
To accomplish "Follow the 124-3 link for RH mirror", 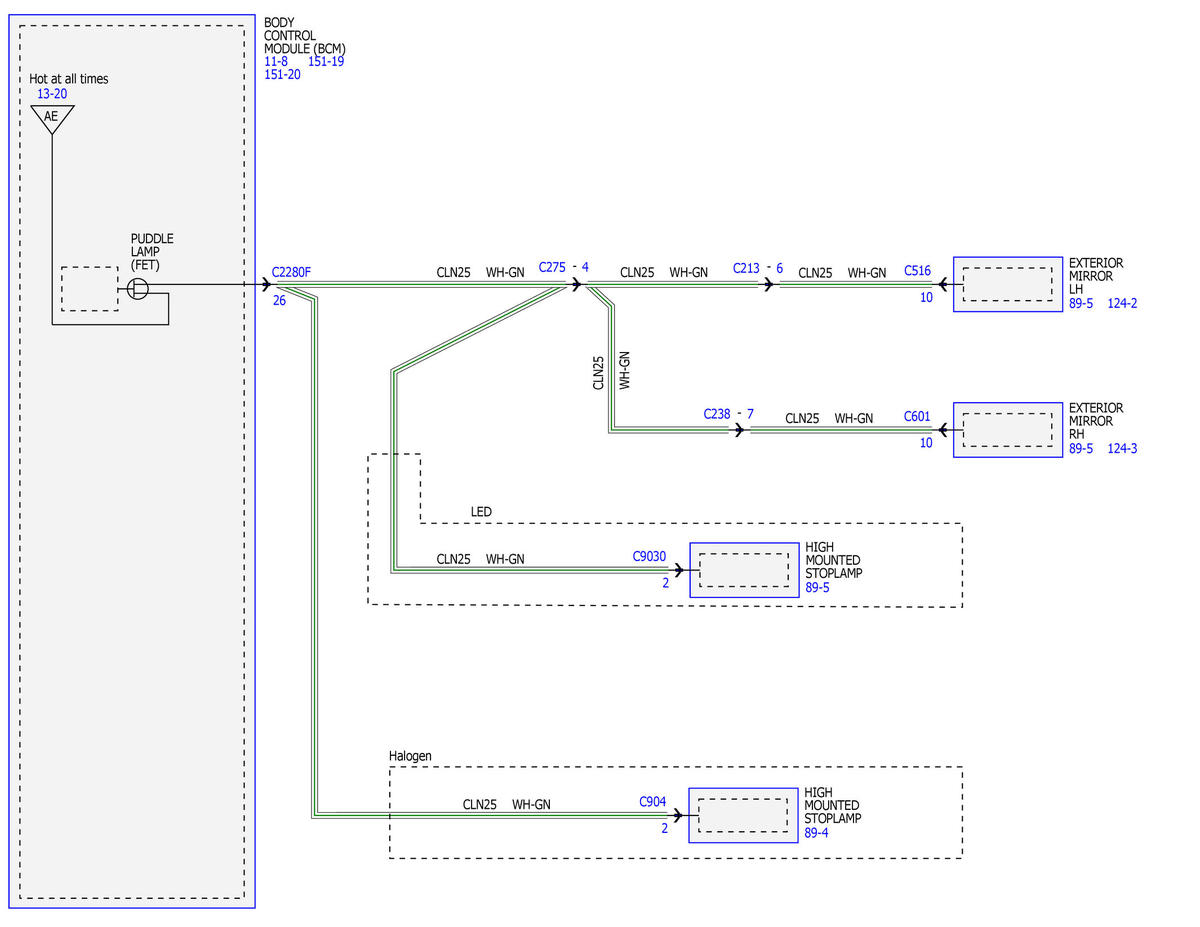I will click(1122, 449).
